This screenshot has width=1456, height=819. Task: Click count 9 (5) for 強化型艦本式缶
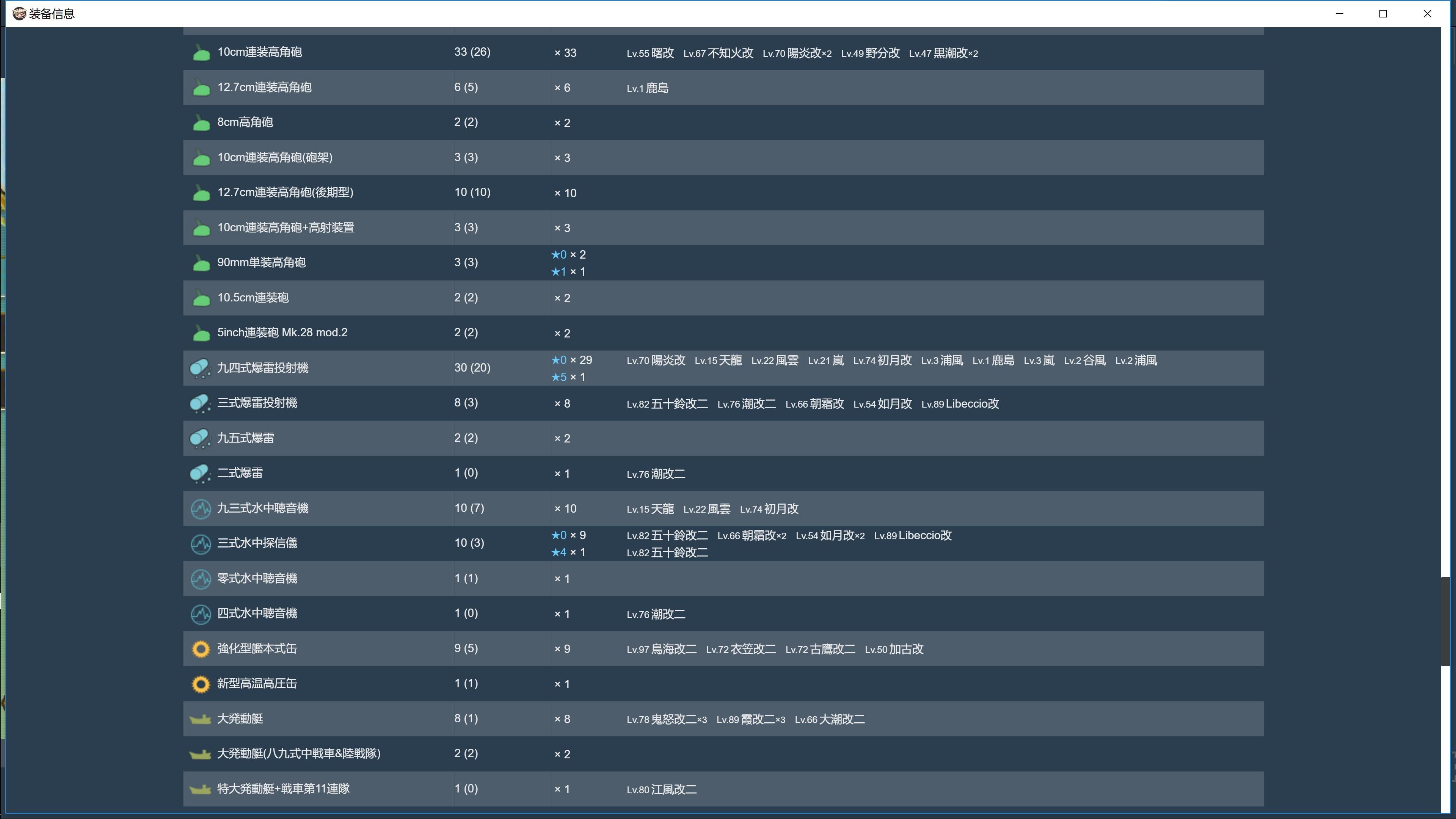click(466, 648)
